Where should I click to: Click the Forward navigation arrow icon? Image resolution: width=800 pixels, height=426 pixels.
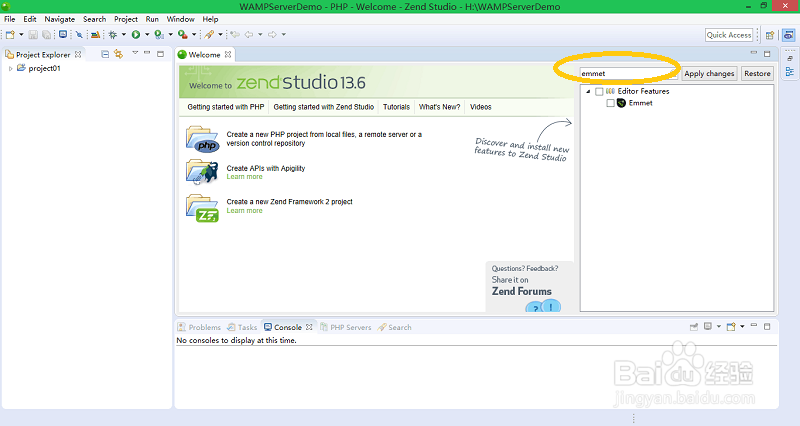[x=272, y=35]
